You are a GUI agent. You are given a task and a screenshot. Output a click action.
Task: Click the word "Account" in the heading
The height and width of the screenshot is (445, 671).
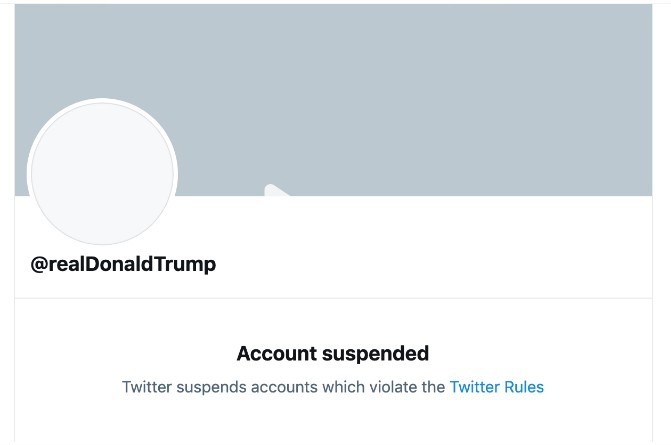click(x=273, y=353)
